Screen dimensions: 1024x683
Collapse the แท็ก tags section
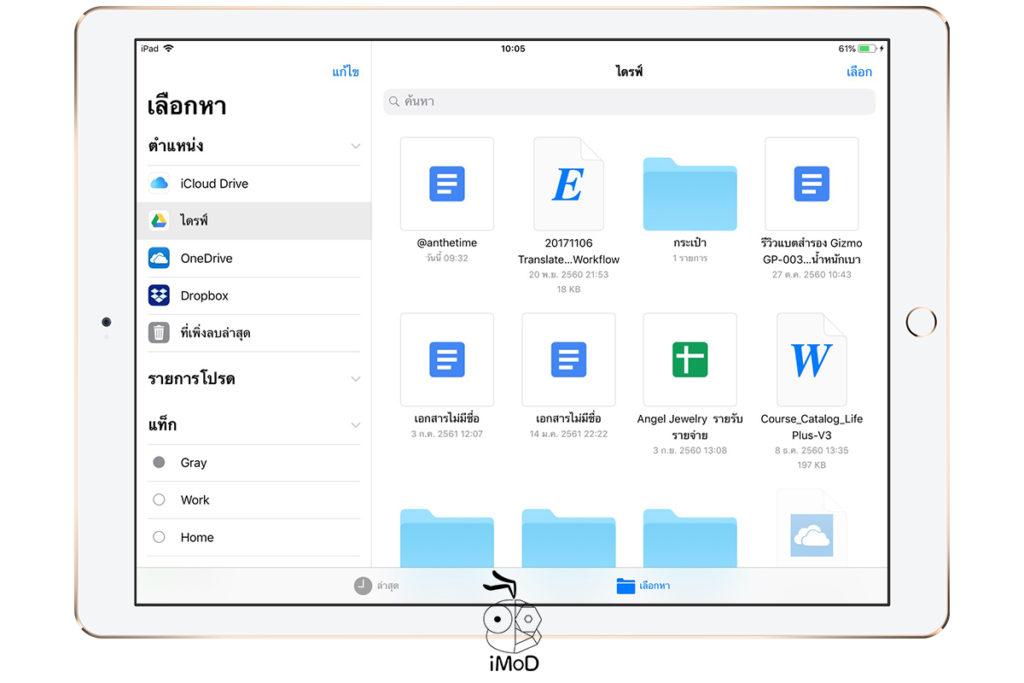pyautogui.click(x=356, y=425)
